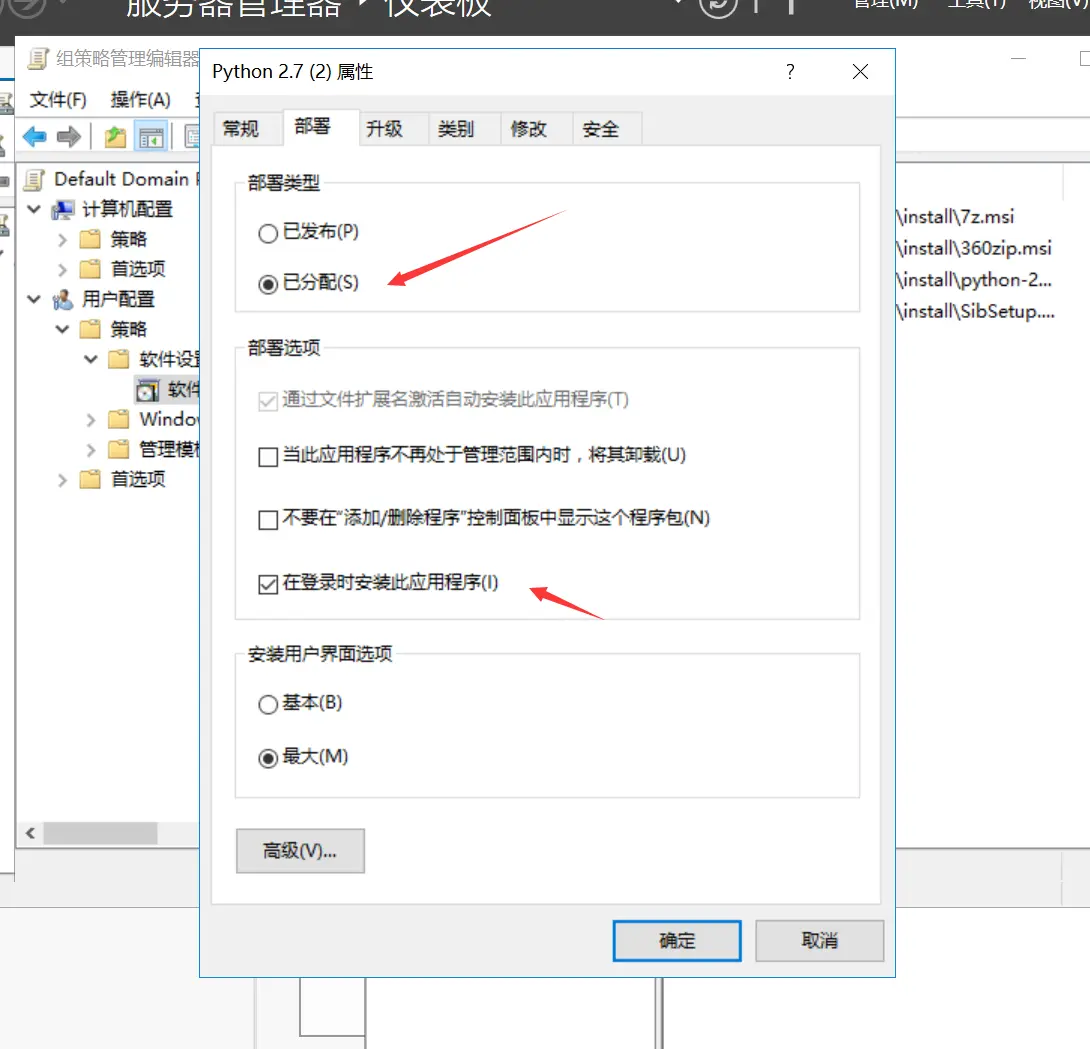Click the tree pane horizontal scrollbar thumb

tap(101, 833)
